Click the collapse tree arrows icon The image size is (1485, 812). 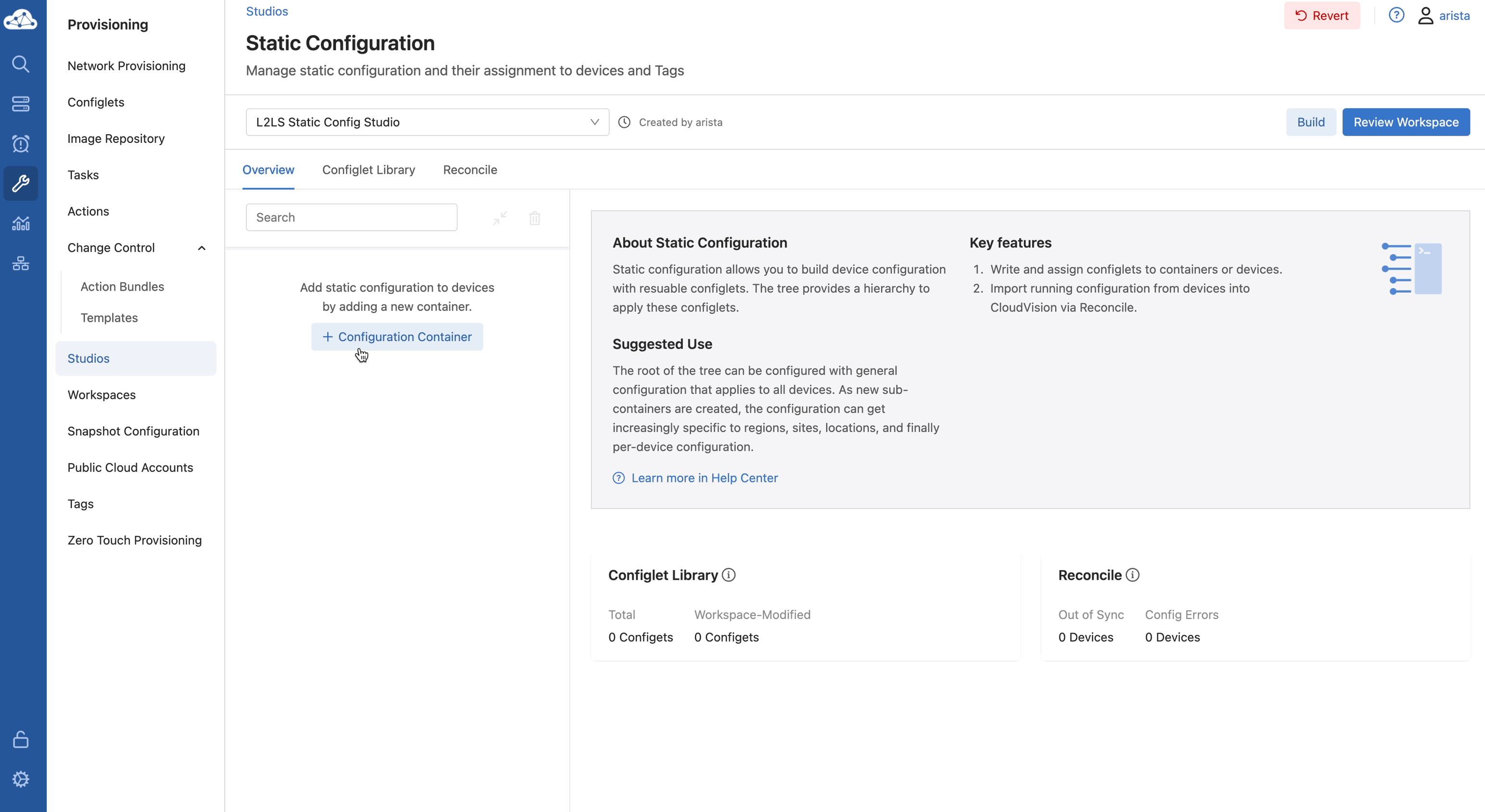click(500, 218)
